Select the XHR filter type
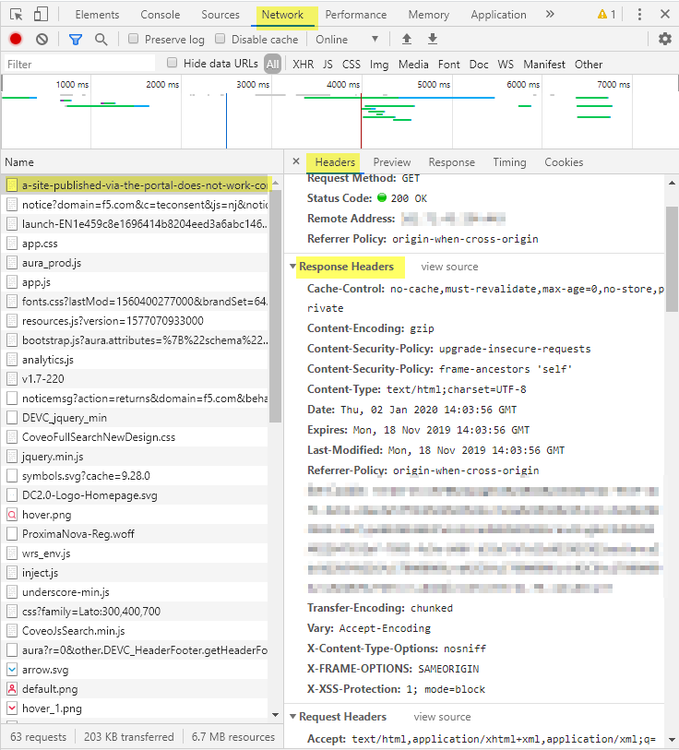The width and height of the screenshot is (679, 750). coord(302,64)
